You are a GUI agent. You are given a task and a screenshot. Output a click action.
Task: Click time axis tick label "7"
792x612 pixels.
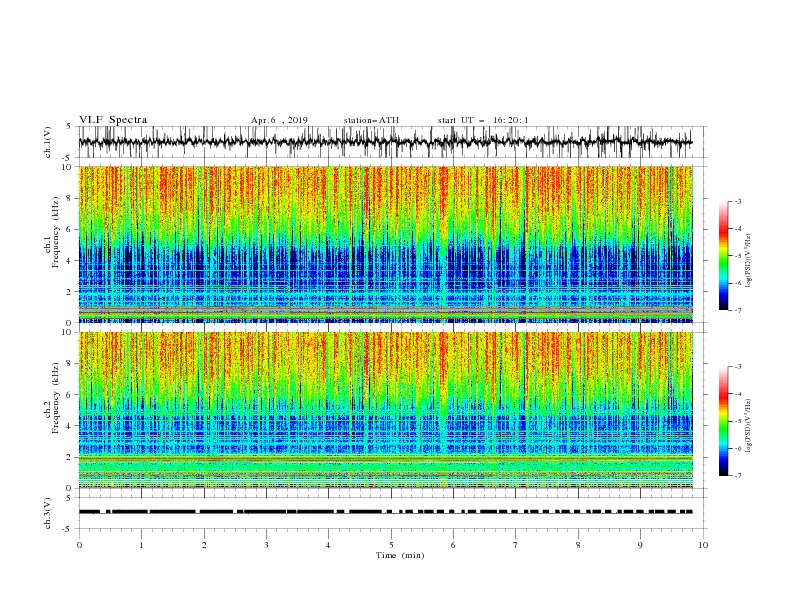click(x=516, y=545)
